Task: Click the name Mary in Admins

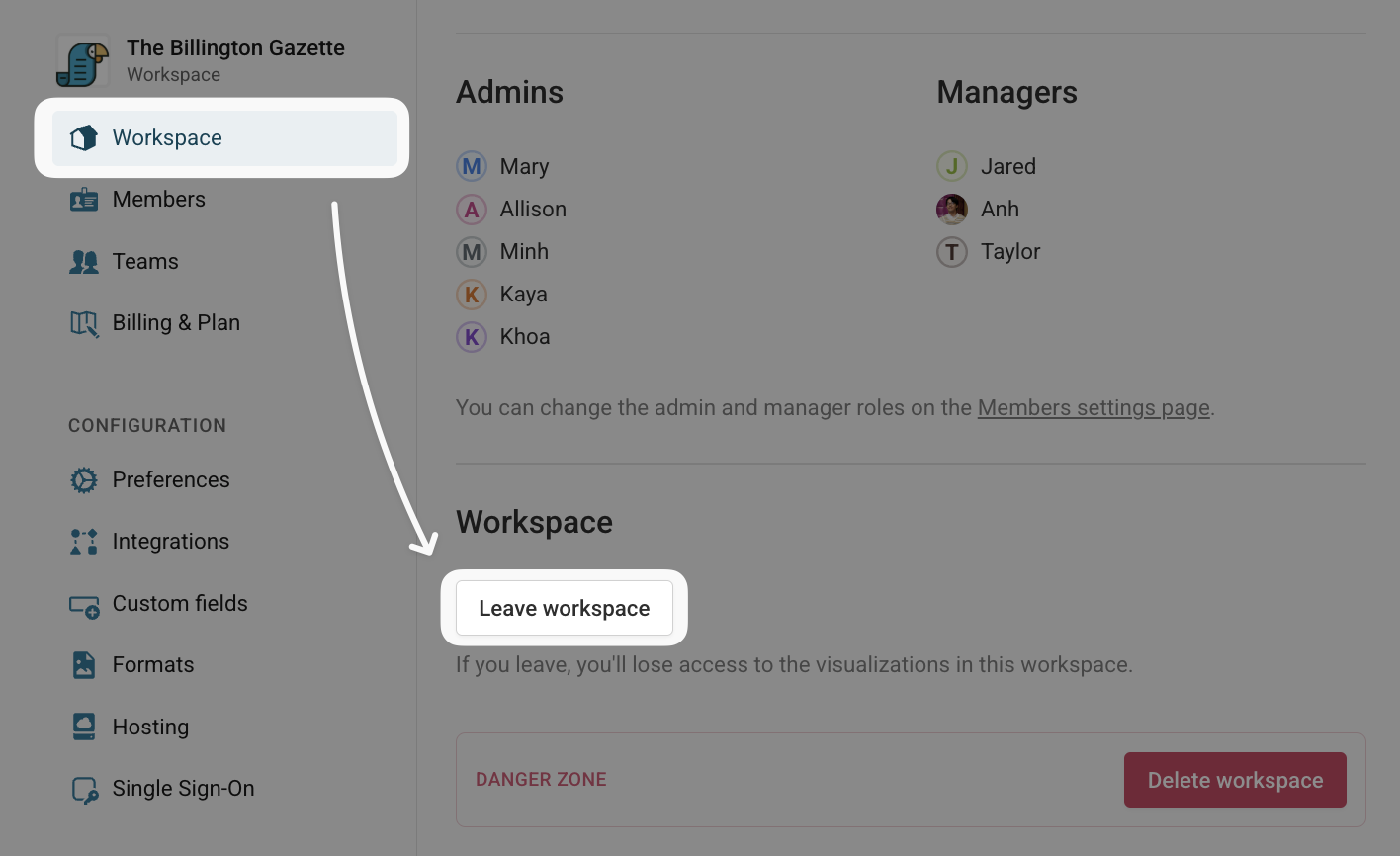Action: pos(524,167)
